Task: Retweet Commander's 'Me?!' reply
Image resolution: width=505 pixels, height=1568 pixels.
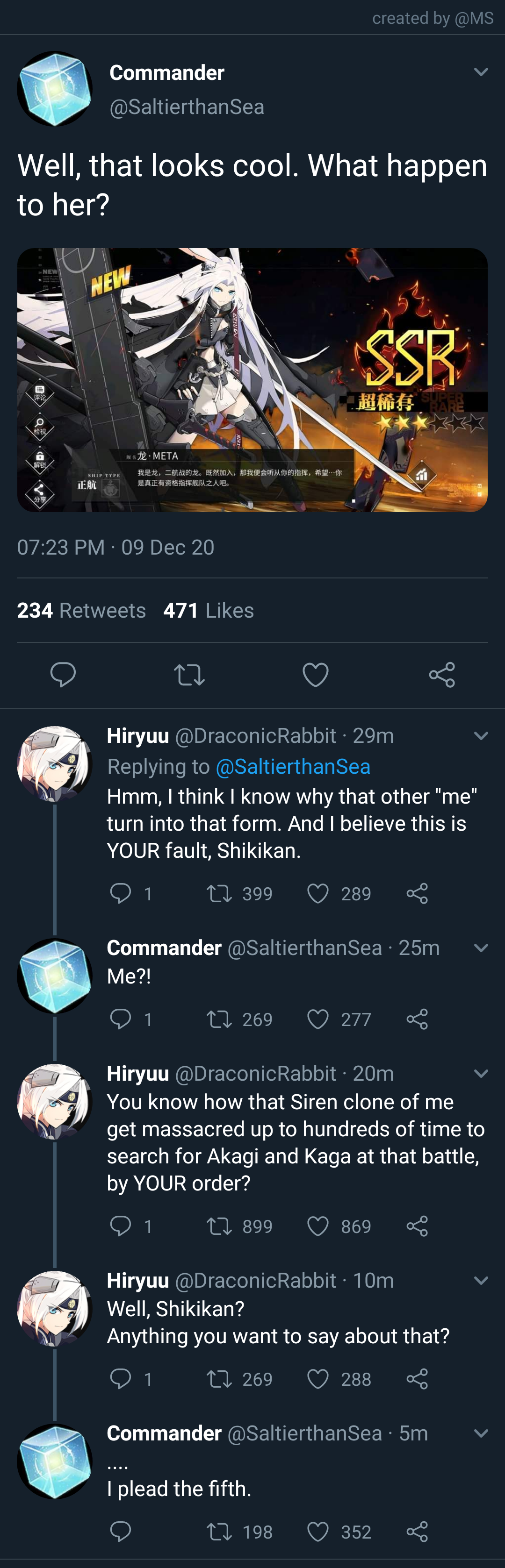Action: [219, 1019]
